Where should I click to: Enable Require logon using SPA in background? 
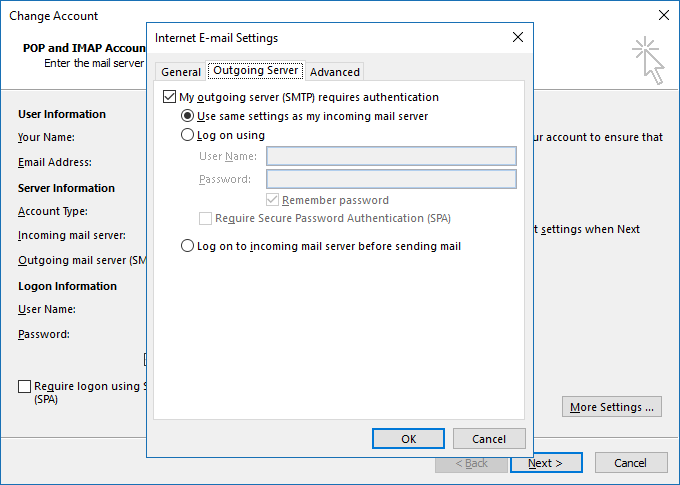point(24,386)
